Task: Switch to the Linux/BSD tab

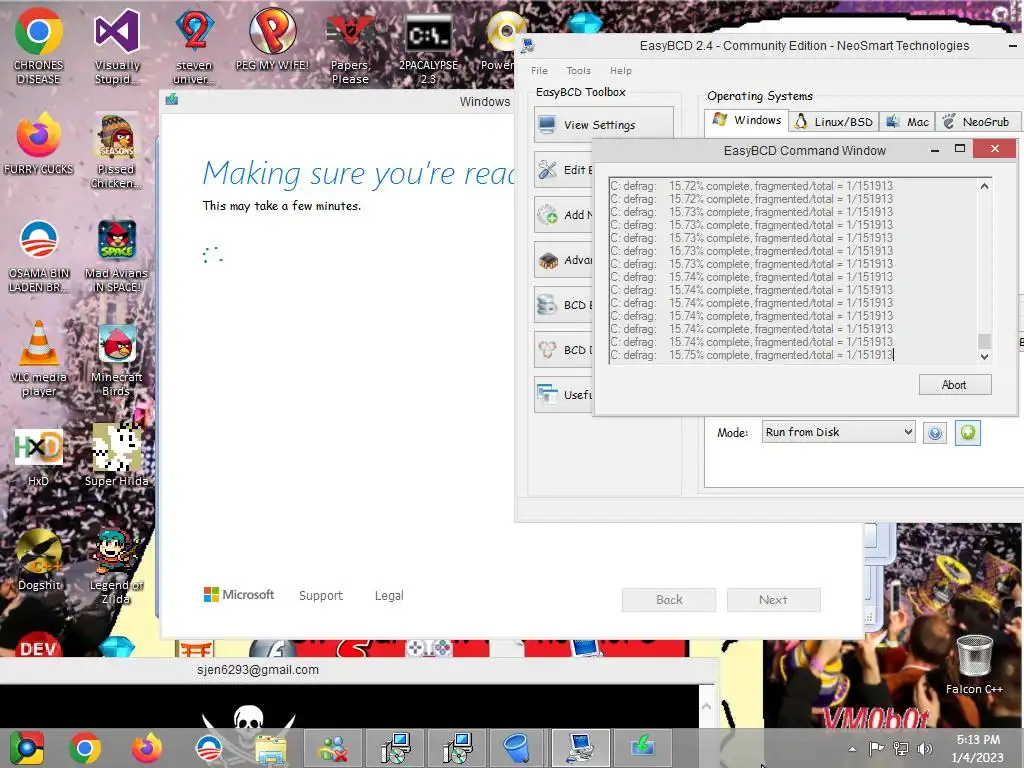Action: click(x=834, y=122)
